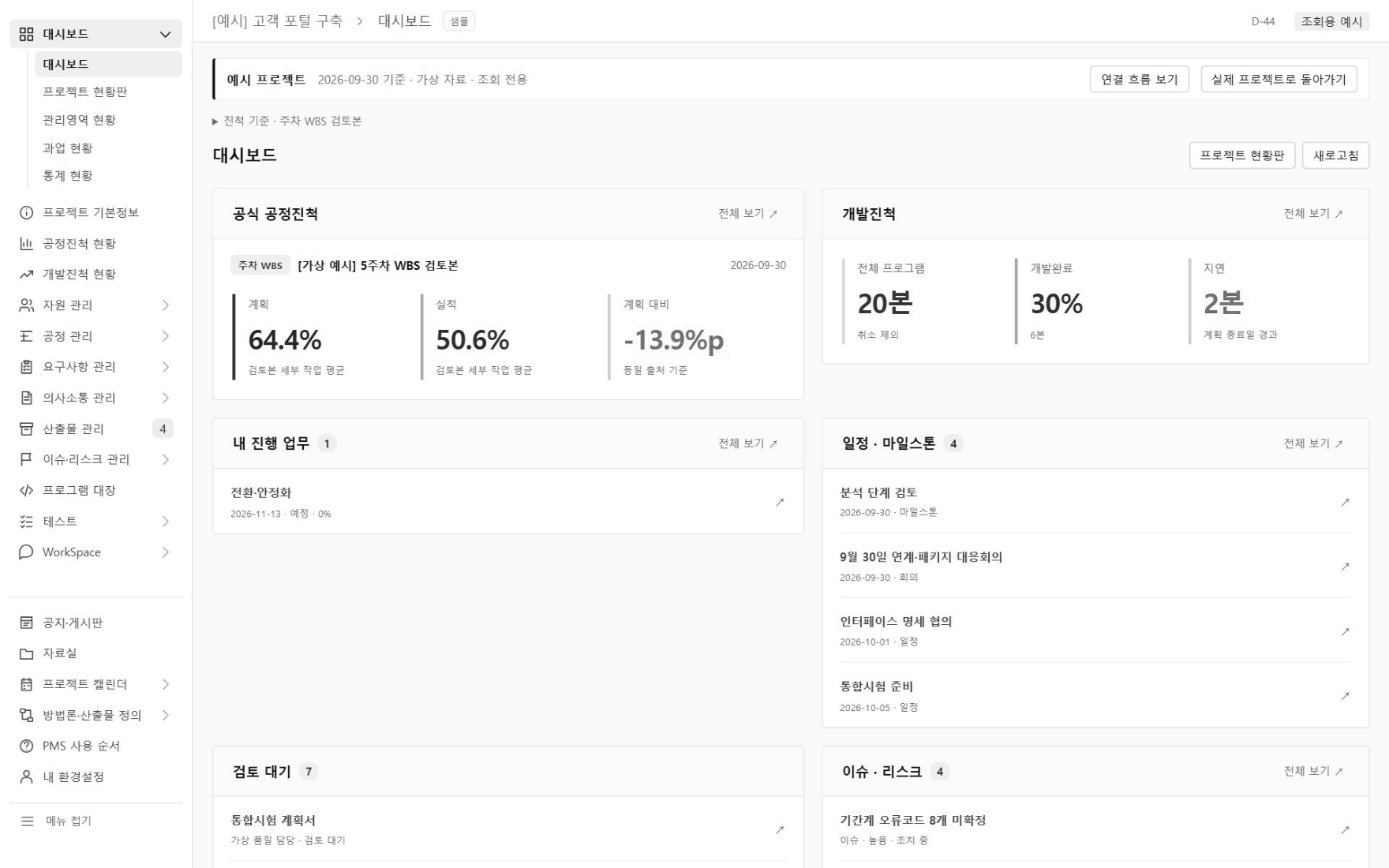The height and width of the screenshot is (868, 1389).
Task: Click the 연결 흐름 보기 button
Action: [1139, 80]
